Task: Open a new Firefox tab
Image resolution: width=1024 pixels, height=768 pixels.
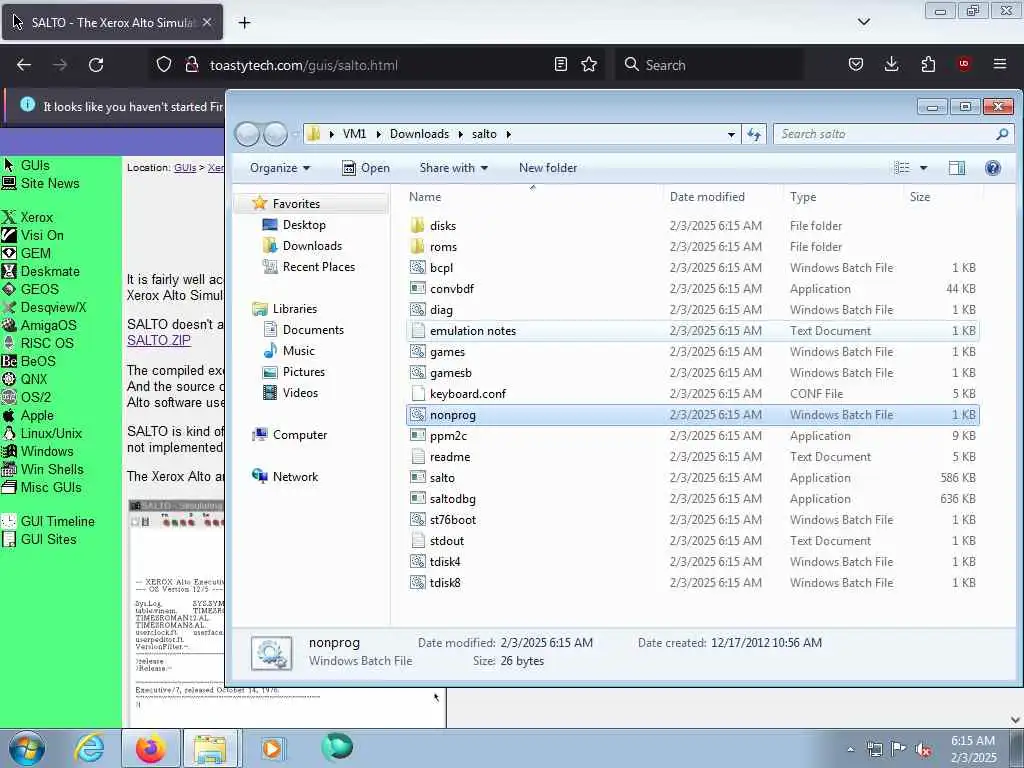Action: click(x=244, y=22)
